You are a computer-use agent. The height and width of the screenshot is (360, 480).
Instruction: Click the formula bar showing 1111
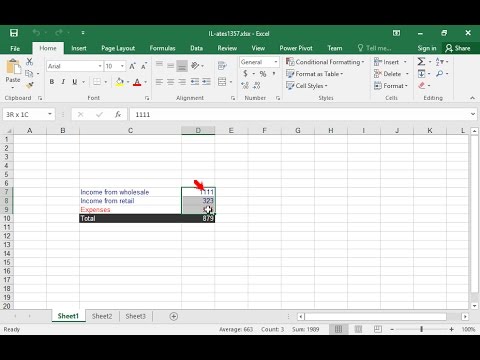pyautogui.click(x=300, y=115)
